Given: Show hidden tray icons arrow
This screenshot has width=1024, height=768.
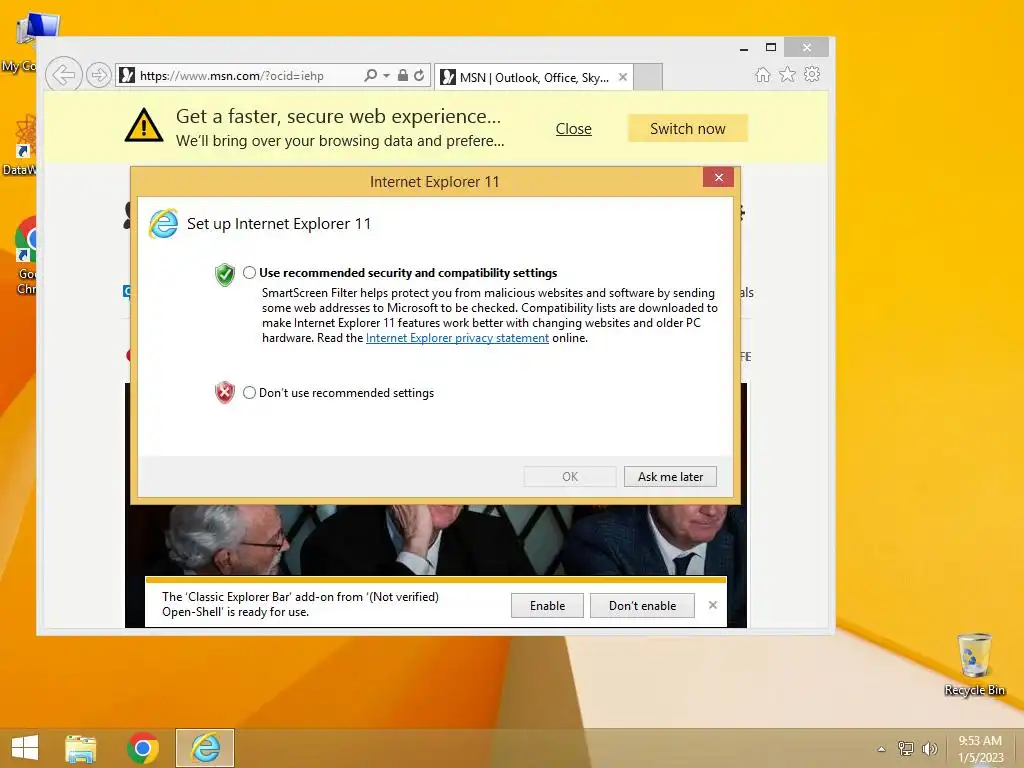Looking at the screenshot, I should [882, 749].
